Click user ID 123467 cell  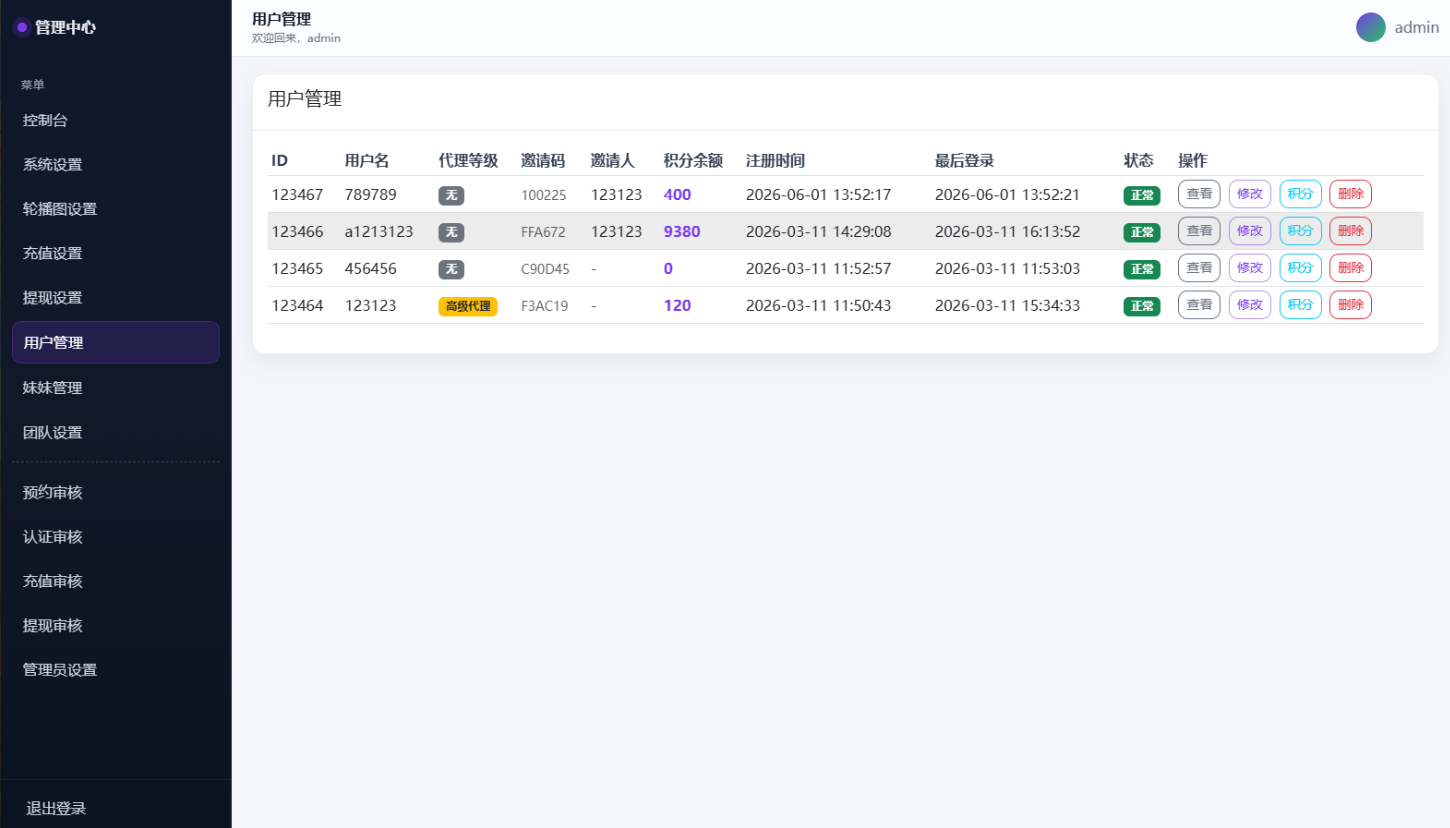point(298,195)
